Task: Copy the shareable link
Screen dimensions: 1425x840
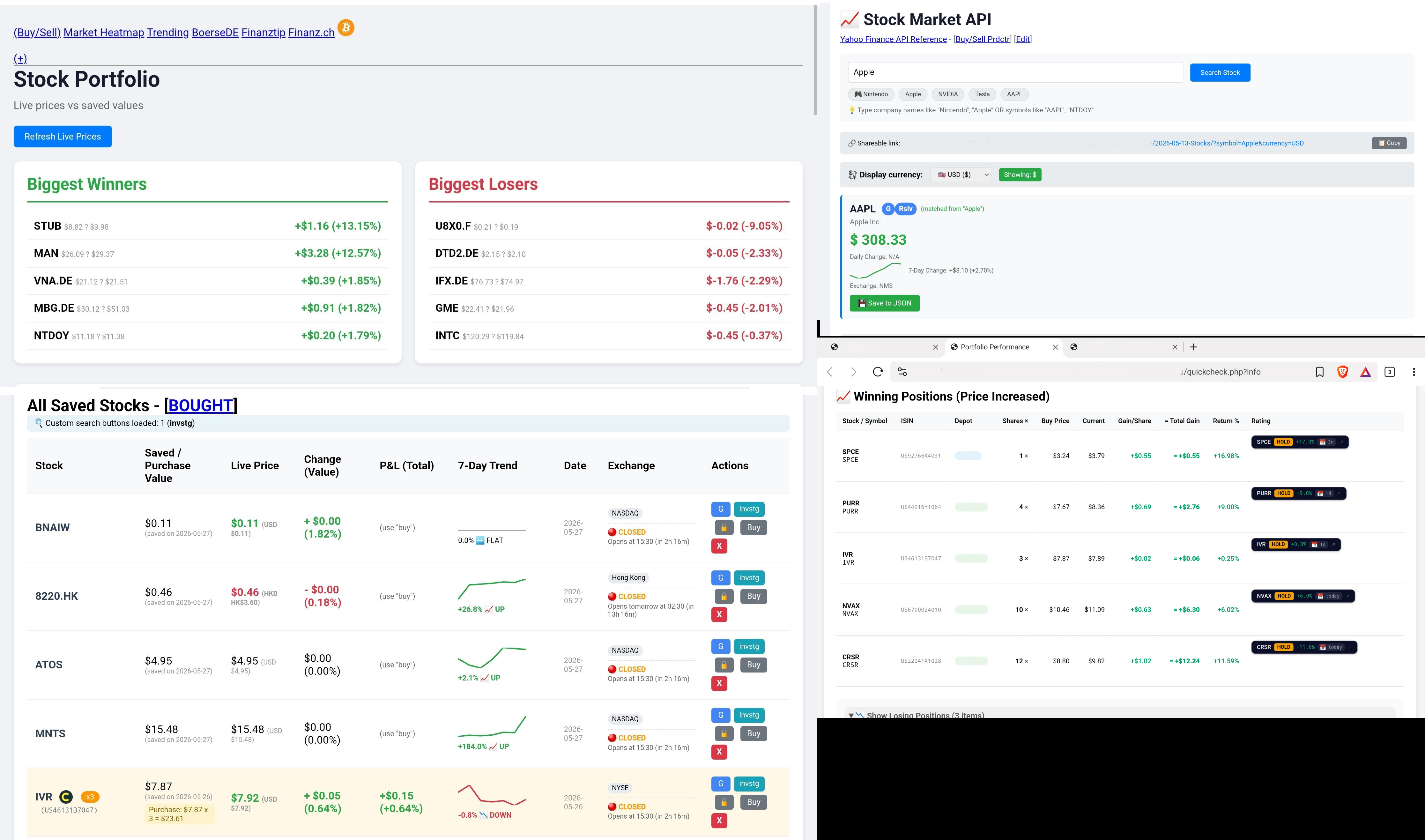Action: pos(1389,143)
